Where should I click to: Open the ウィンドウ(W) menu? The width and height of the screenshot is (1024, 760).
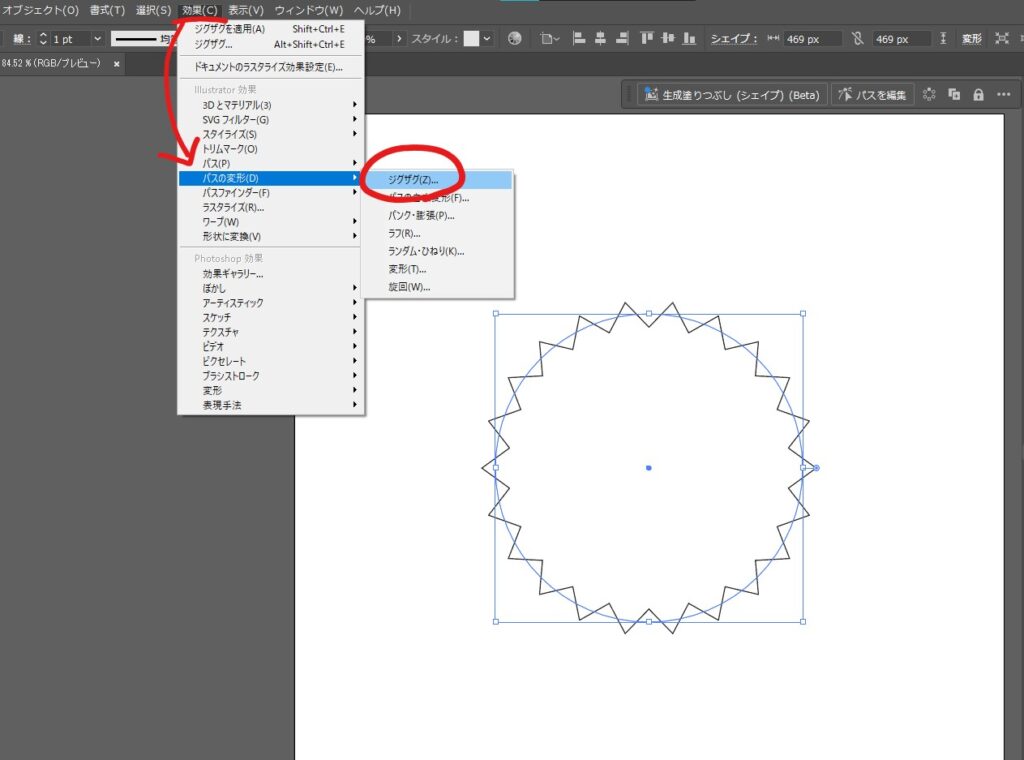tap(309, 10)
